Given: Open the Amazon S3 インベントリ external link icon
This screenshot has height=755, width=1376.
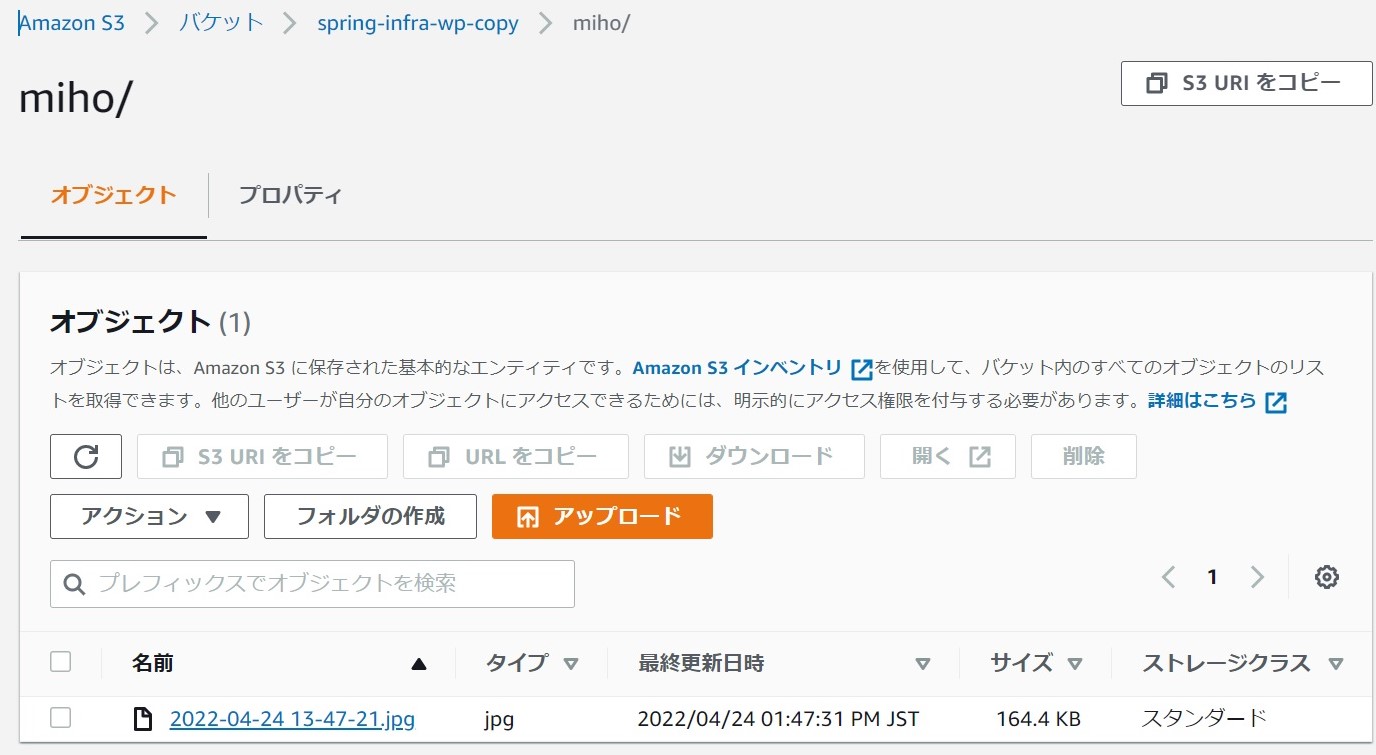Looking at the screenshot, I should click(860, 368).
